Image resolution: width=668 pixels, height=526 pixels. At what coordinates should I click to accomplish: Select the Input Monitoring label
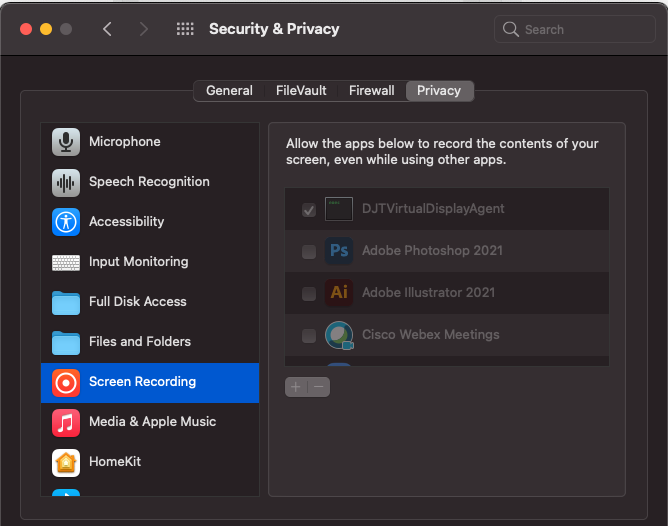coord(138,262)
